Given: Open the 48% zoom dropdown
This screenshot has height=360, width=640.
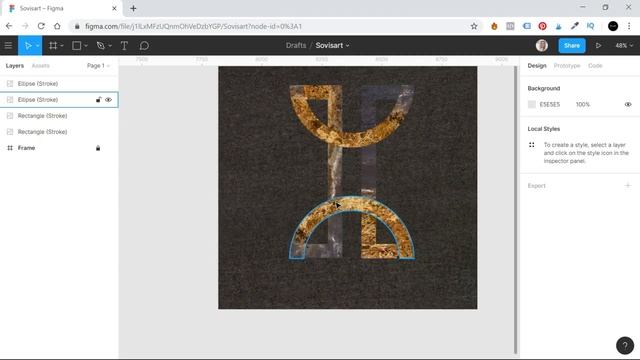Looking at the screenshot, I should point(624,46).
